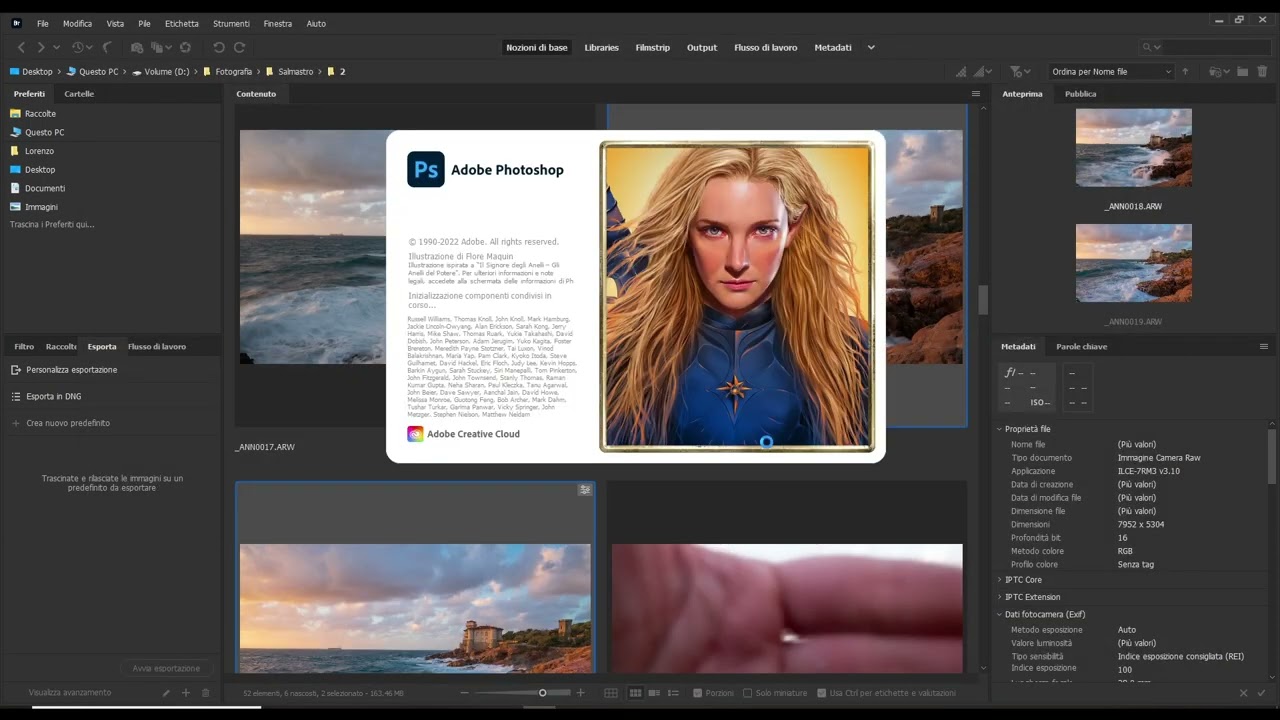This screenshot has width=1280, height=720.
Task: Switch to thumbnails view icon
Action: [x=635, y=693]
